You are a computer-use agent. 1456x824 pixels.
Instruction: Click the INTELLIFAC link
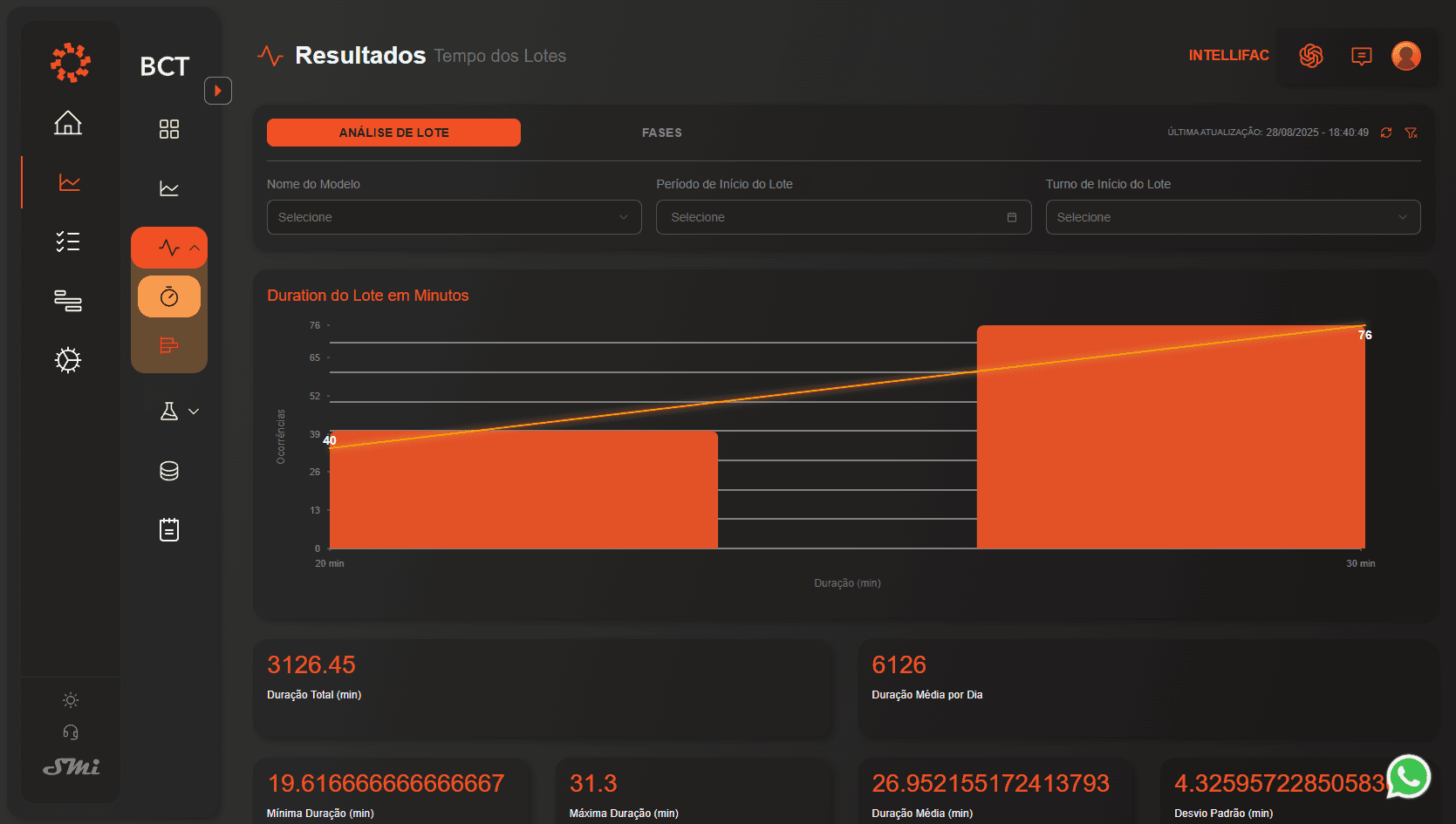pyautogui.click(x=1228, y=56)
